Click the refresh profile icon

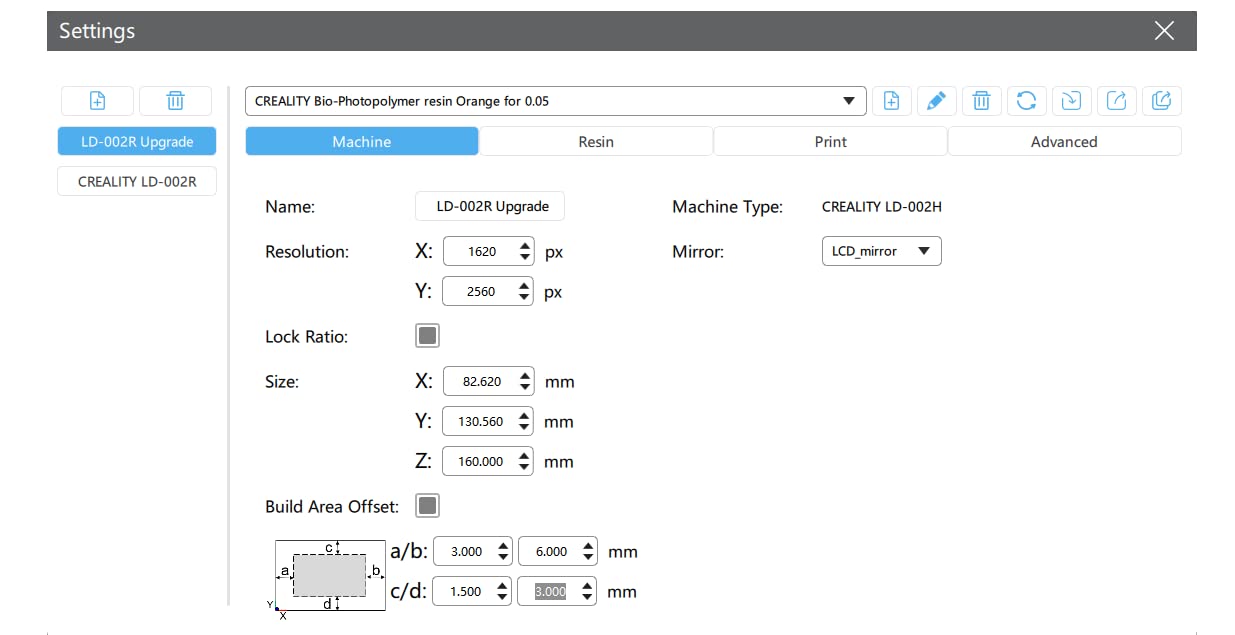click(x=1026, y=100)
